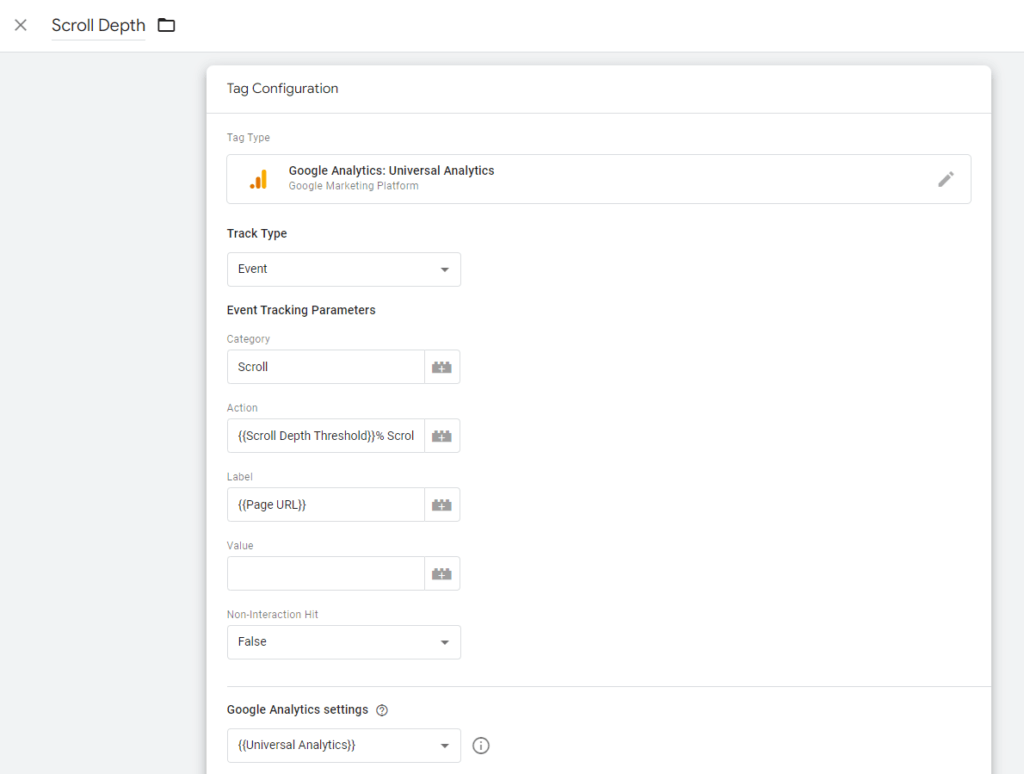Screen dimensions: 1024x774
Task: Click the Action field with Scroll Depth Threshold
Action: pyautogui.click(x=325, y=436)
